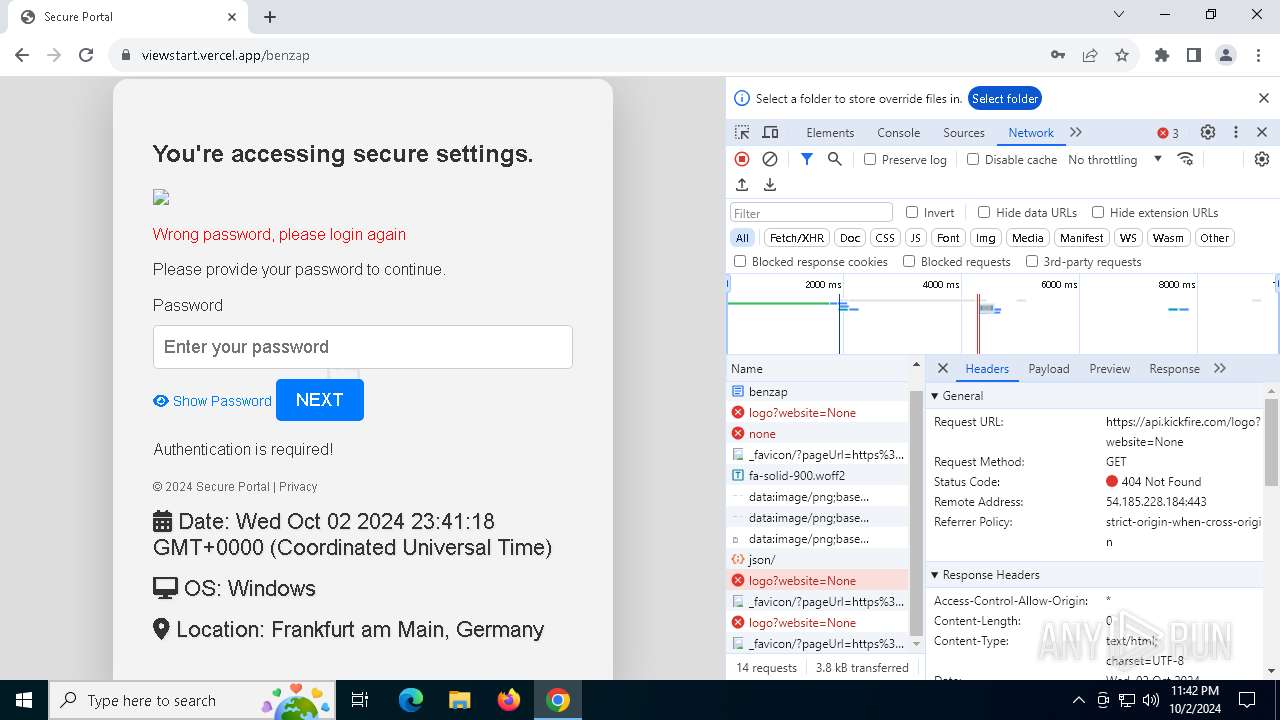
Task: Toggle the browser side panel icon
Action: pos(1194,55)
